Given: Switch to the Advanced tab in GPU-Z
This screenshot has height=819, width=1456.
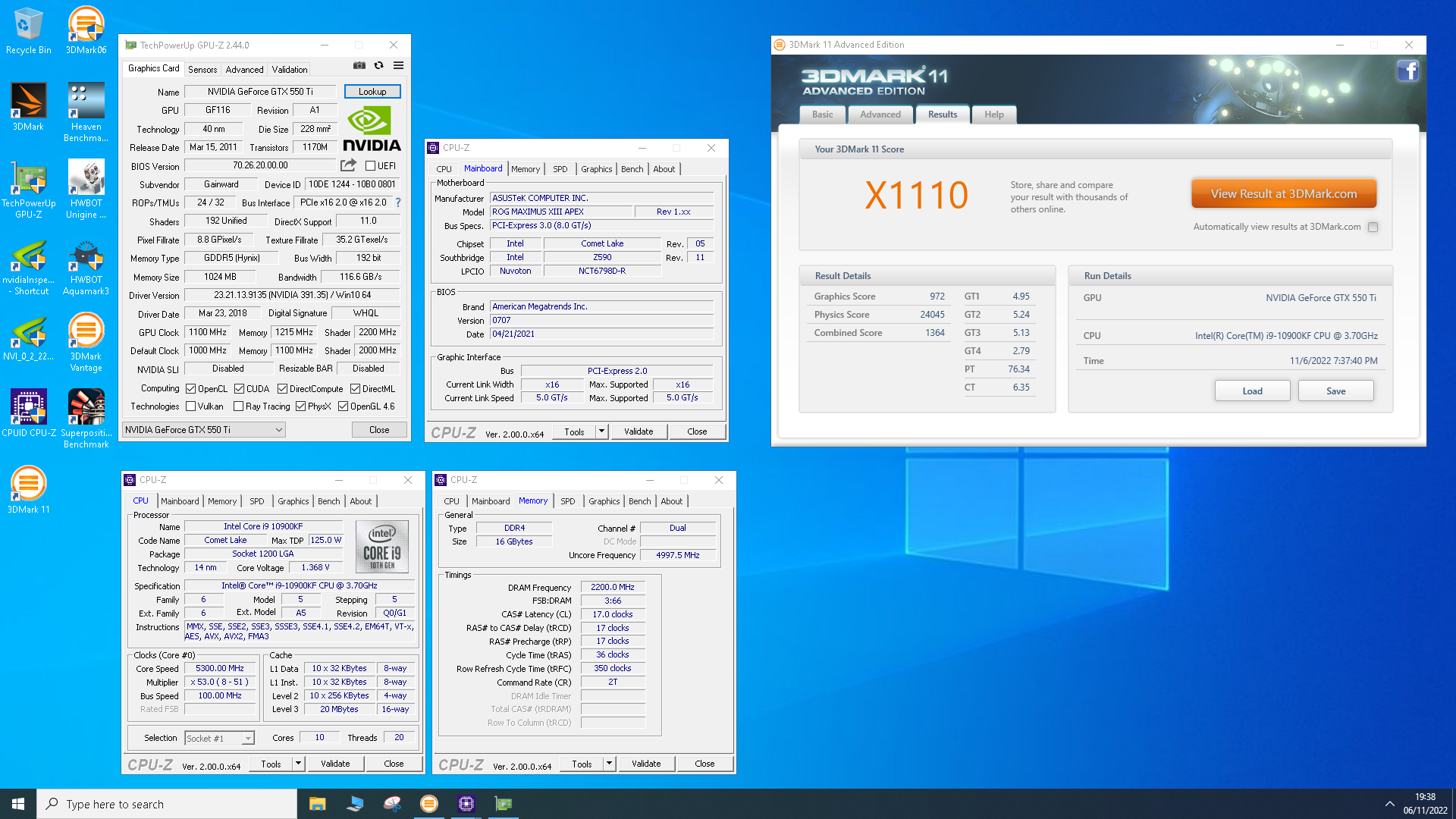Looking at the screenshot, I should pyautogui.click(x=244, y=69).
